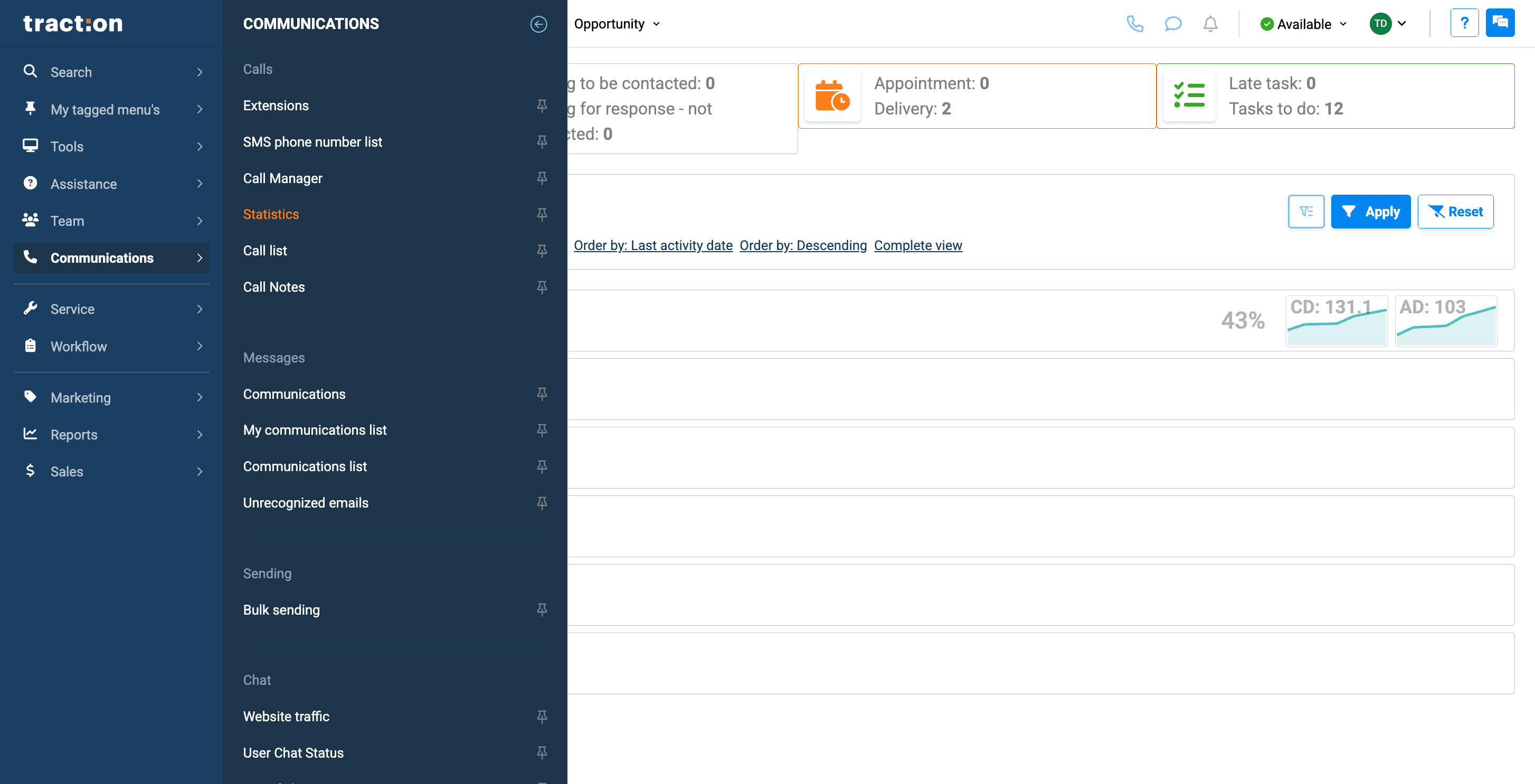Pin the User Chat Status item

(542, 752)
